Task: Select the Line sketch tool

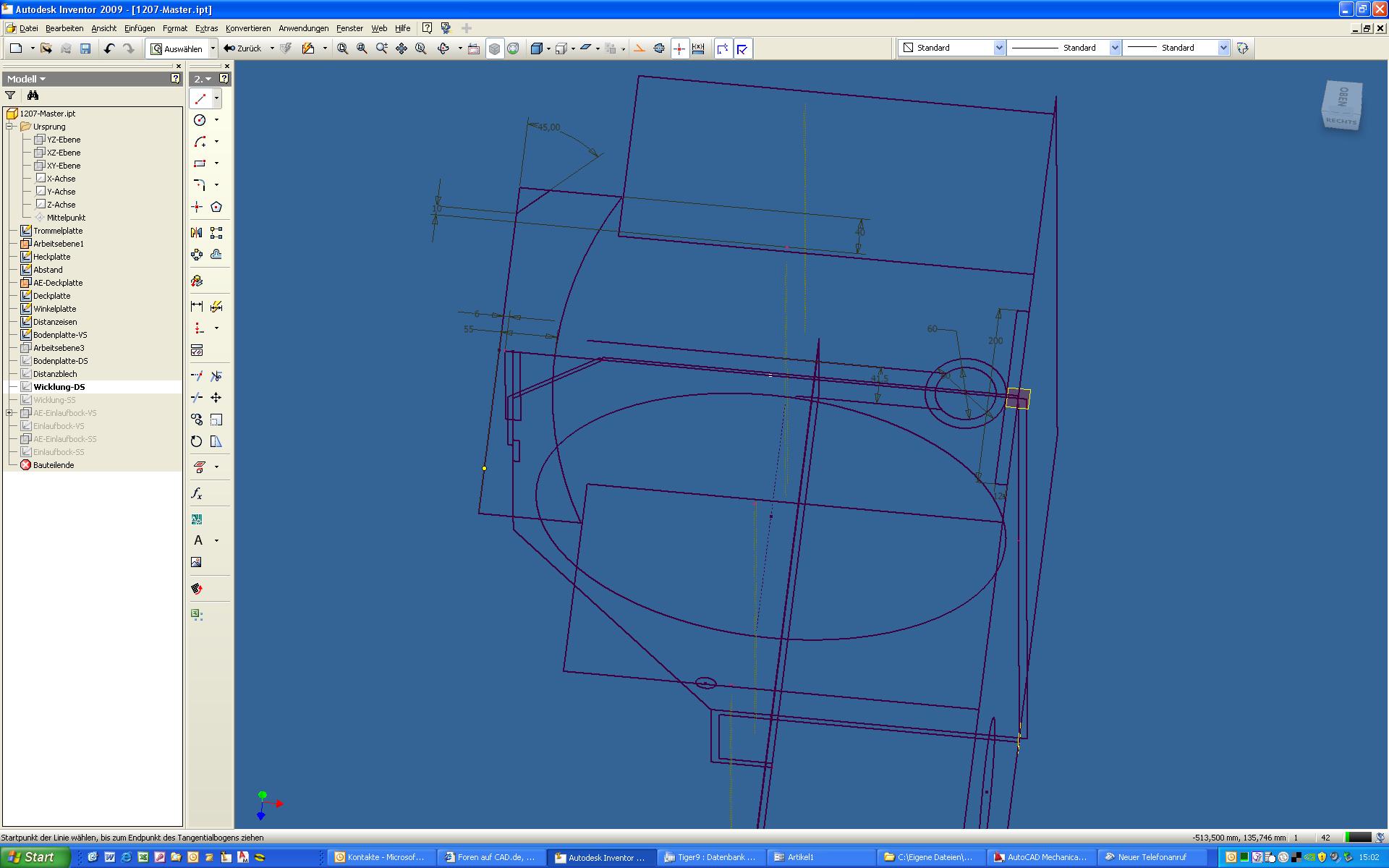Action: 200,98
